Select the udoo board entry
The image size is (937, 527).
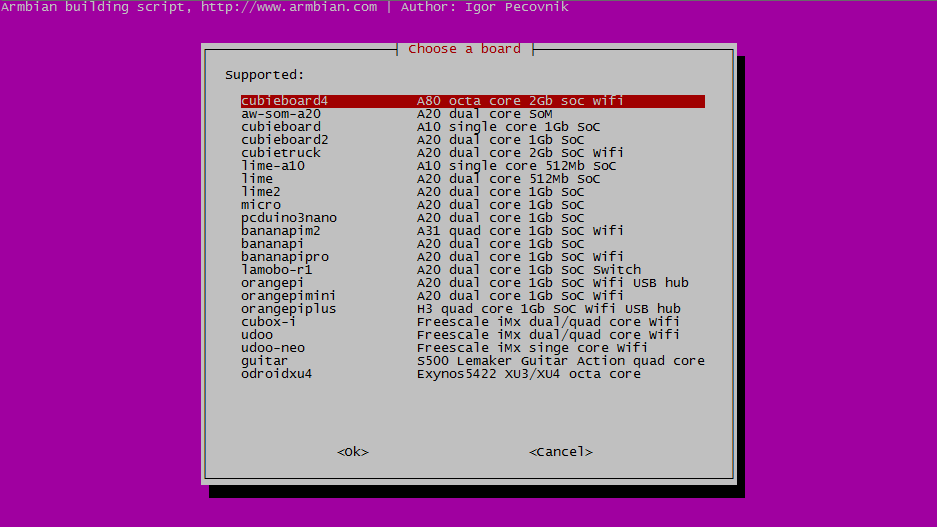pyautogui.click(x=473, y=335)
